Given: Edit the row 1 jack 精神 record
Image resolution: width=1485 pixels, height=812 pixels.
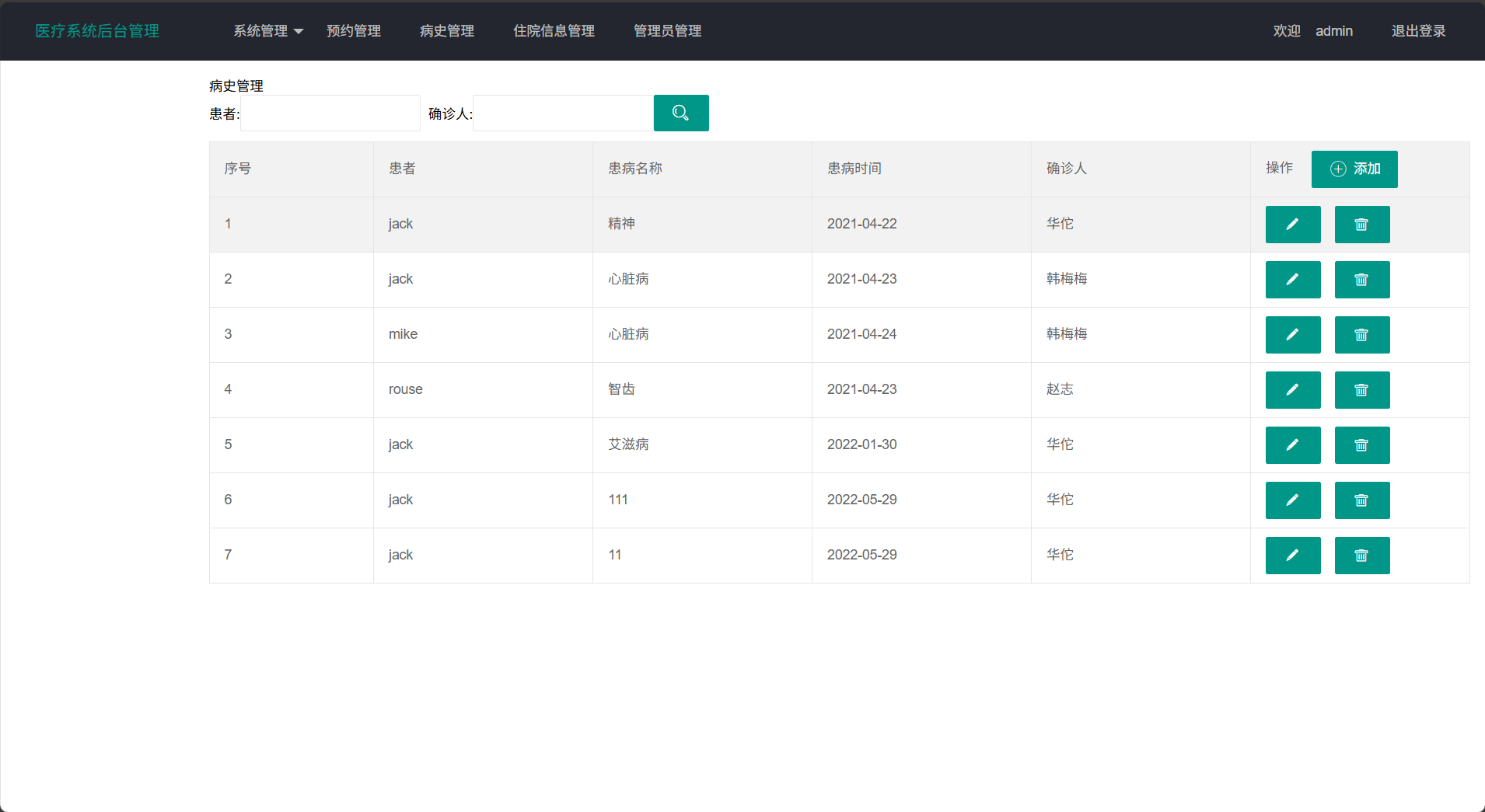Looking at the screenshot, I should point(1292,225).
